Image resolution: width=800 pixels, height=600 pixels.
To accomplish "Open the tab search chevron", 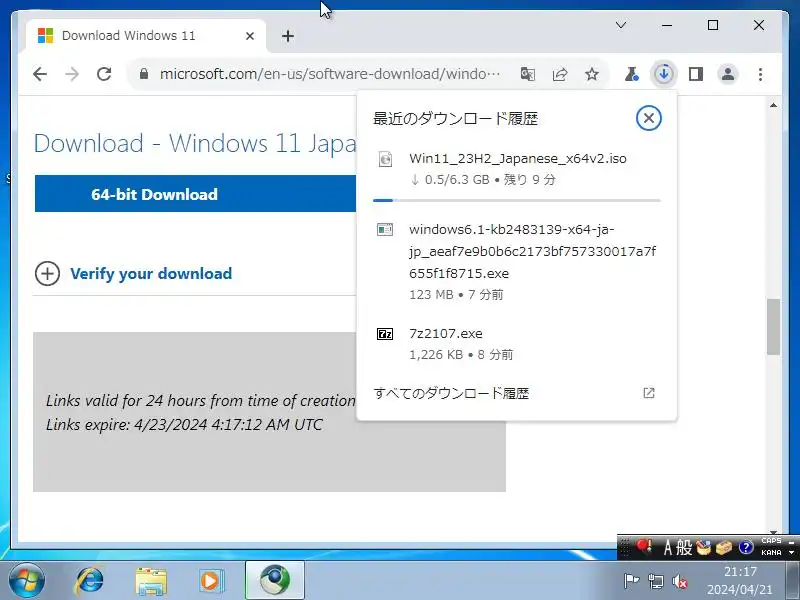I will (x=621, y=25).
